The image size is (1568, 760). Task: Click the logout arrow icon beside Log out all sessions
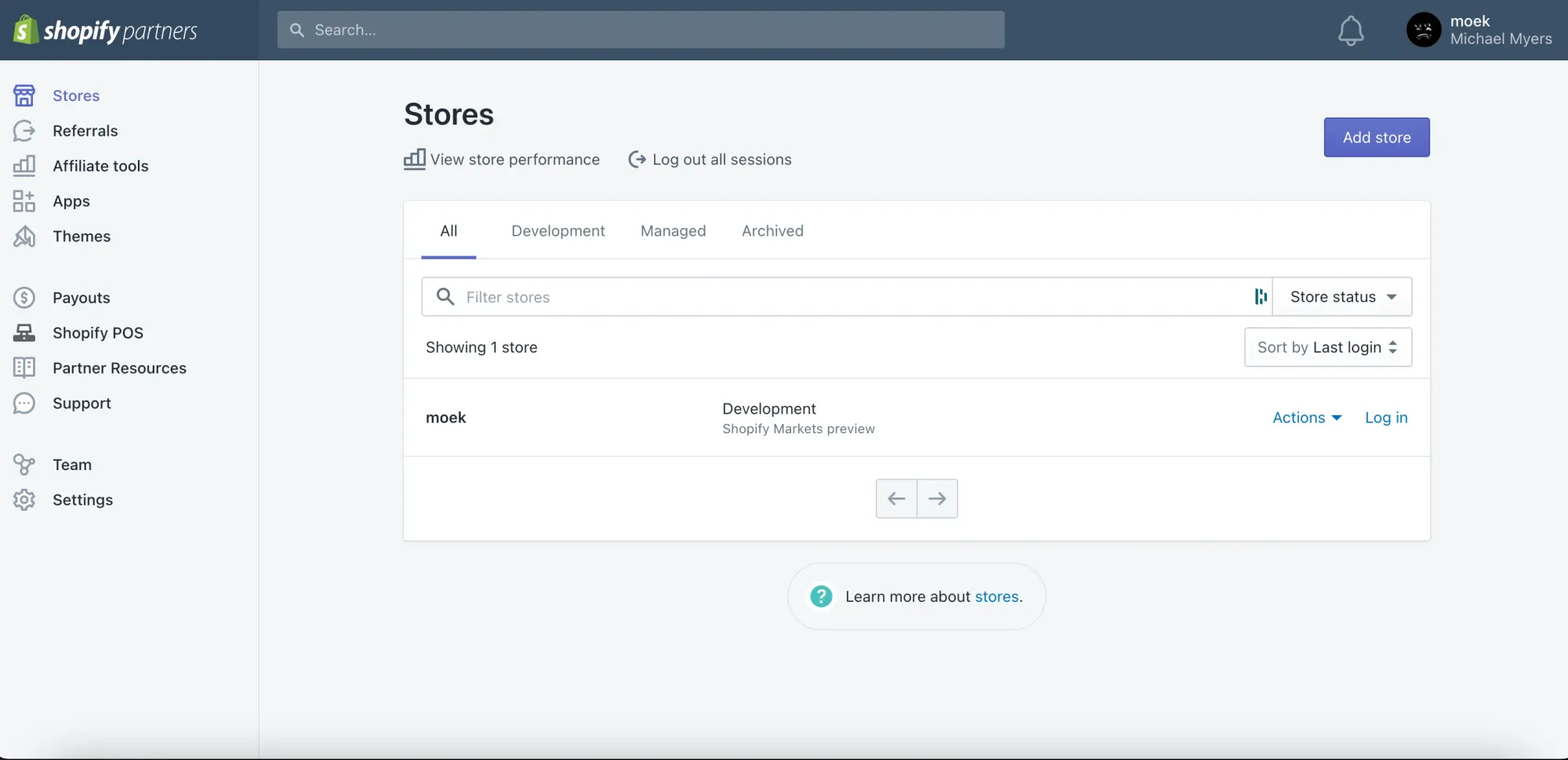coord(637,159)
